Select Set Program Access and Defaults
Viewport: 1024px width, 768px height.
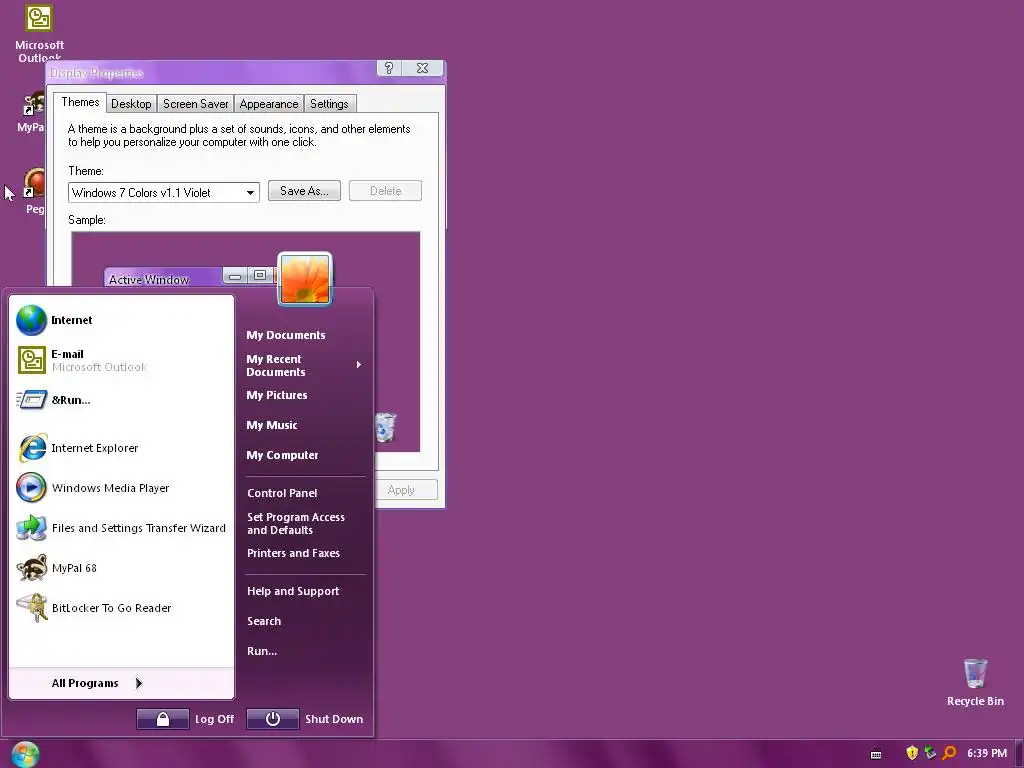point(296,524)
